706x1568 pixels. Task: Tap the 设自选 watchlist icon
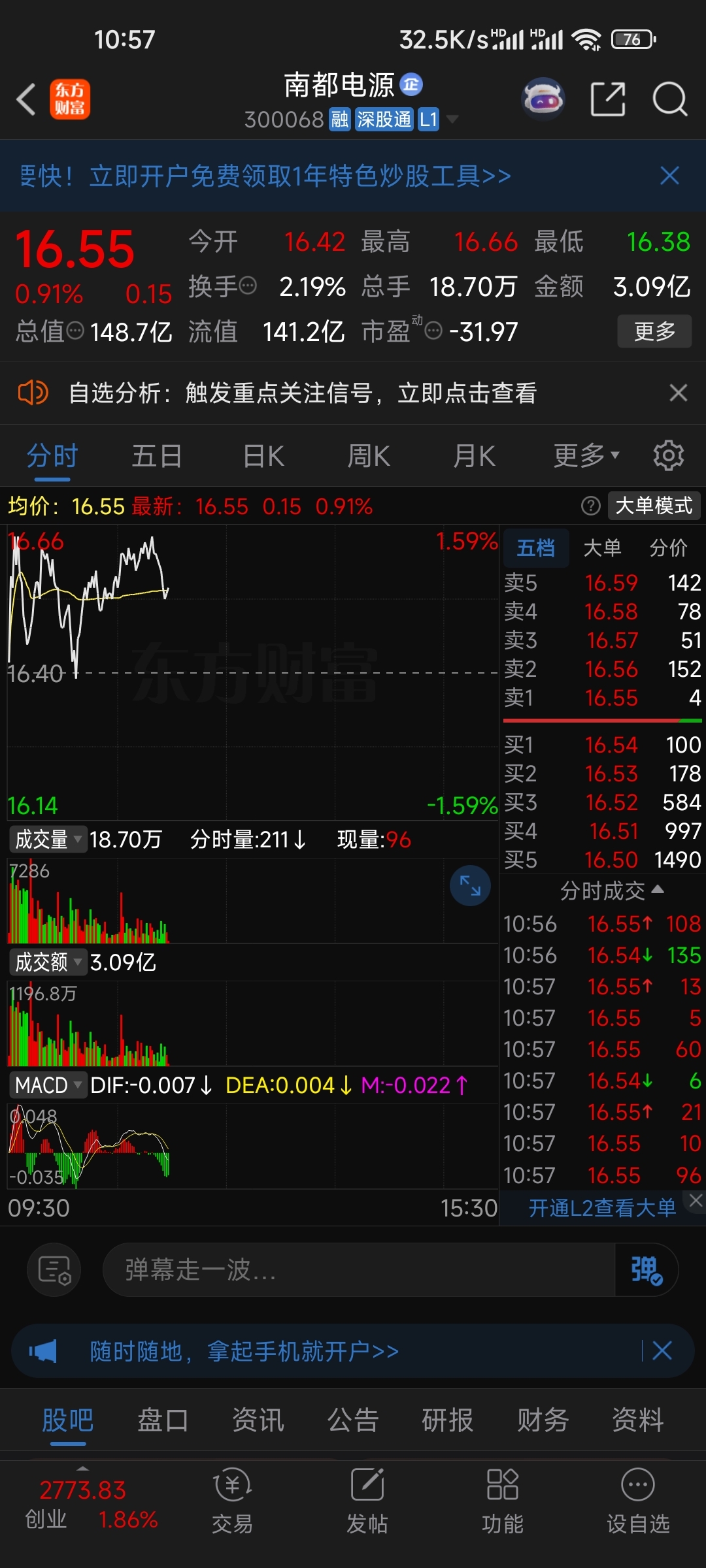[638, 1501]
